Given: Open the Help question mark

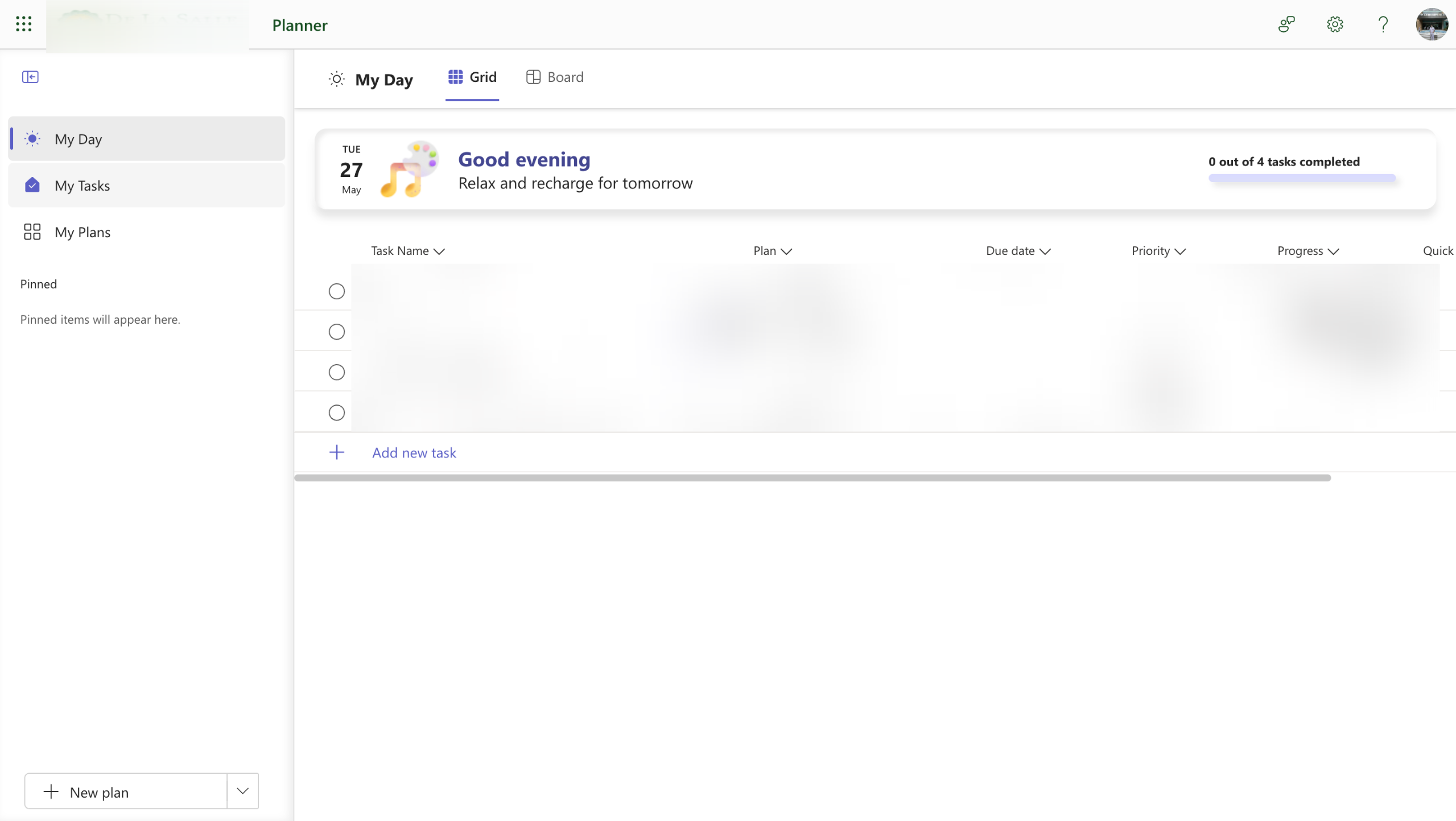Looking at the screenshot, I should coord(1383,24).
